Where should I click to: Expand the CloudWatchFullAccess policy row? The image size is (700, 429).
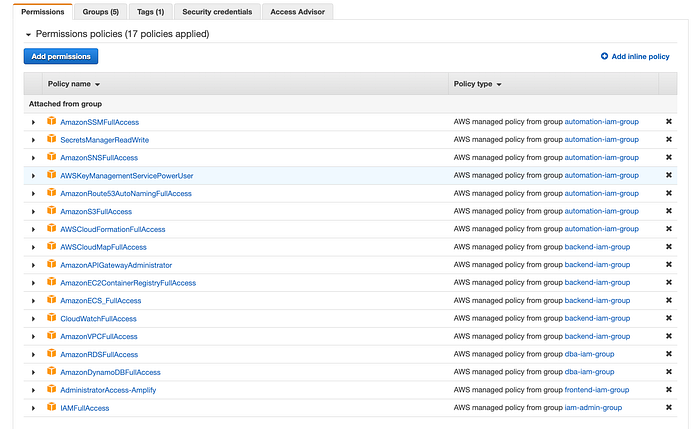pos(33,319)
